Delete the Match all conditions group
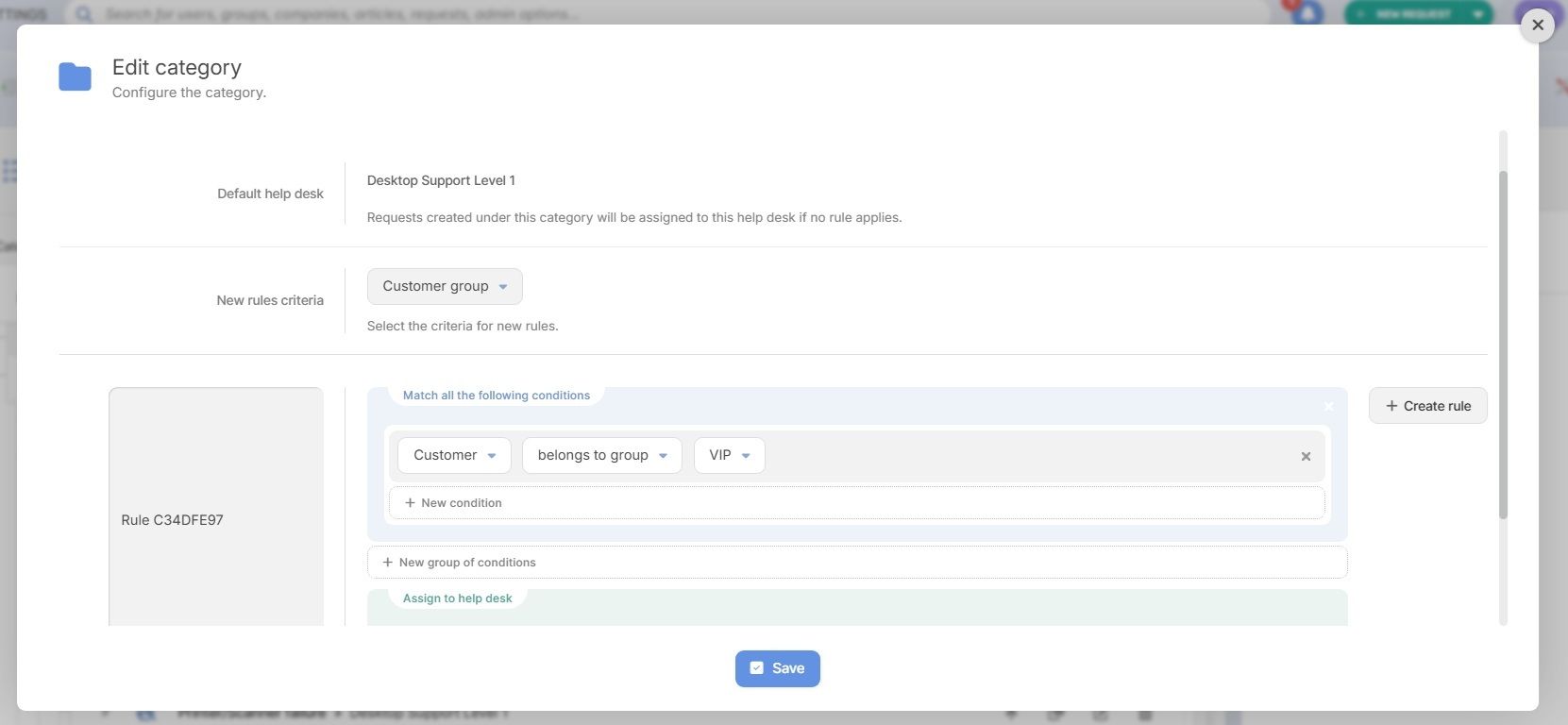 point(1328,407)
